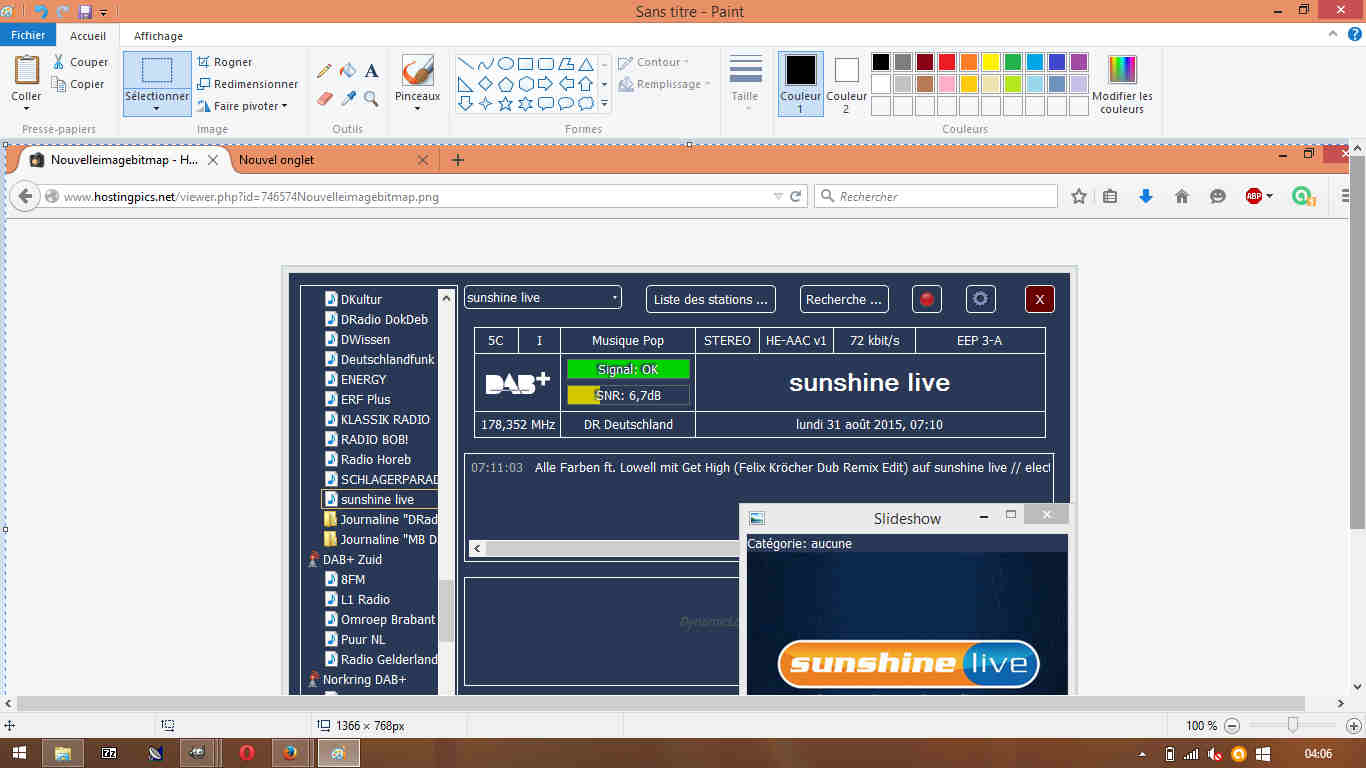
Task: Click the zoom out minus button
Action: click(x=1232, y=726)
